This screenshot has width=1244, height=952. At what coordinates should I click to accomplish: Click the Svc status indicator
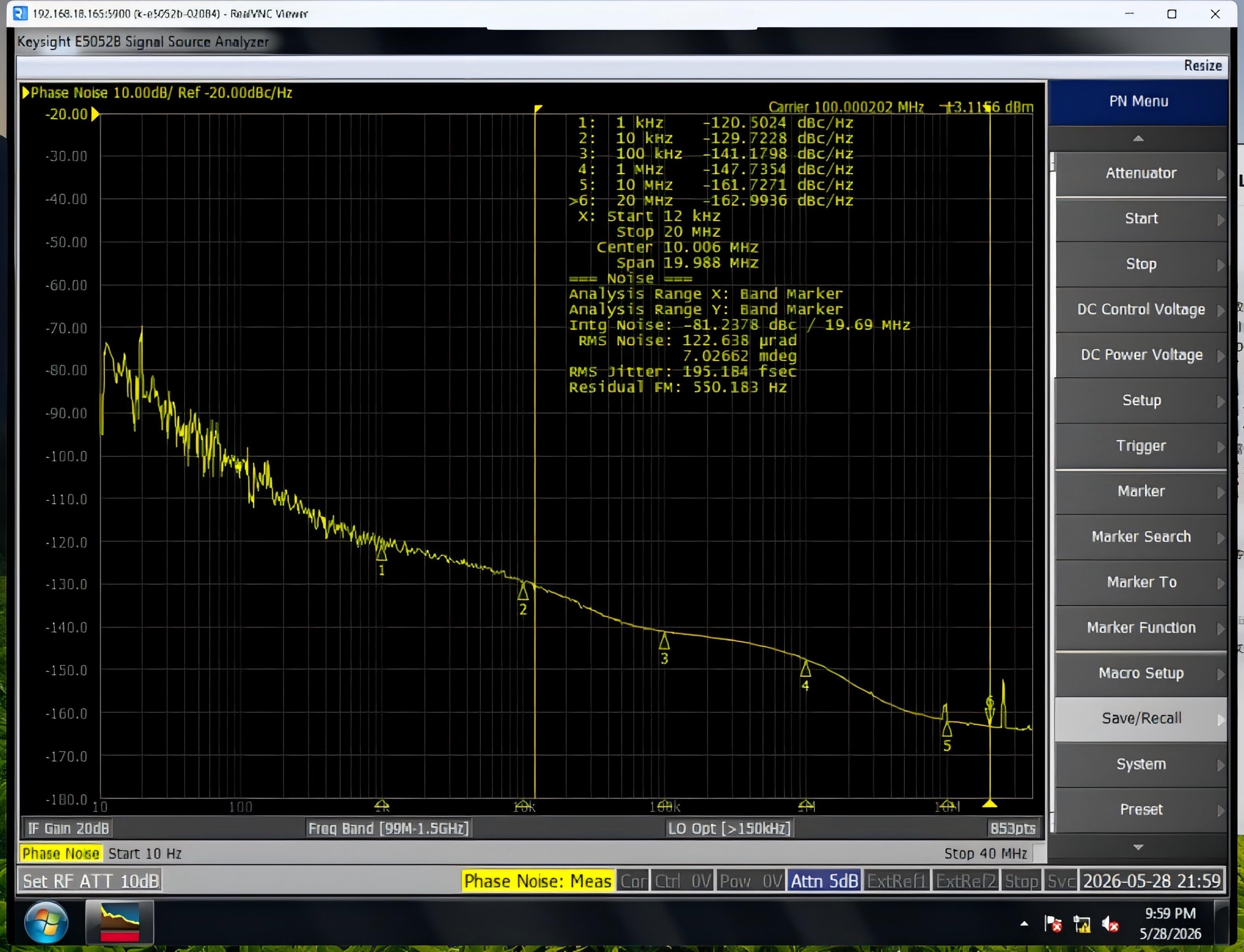1061,881
